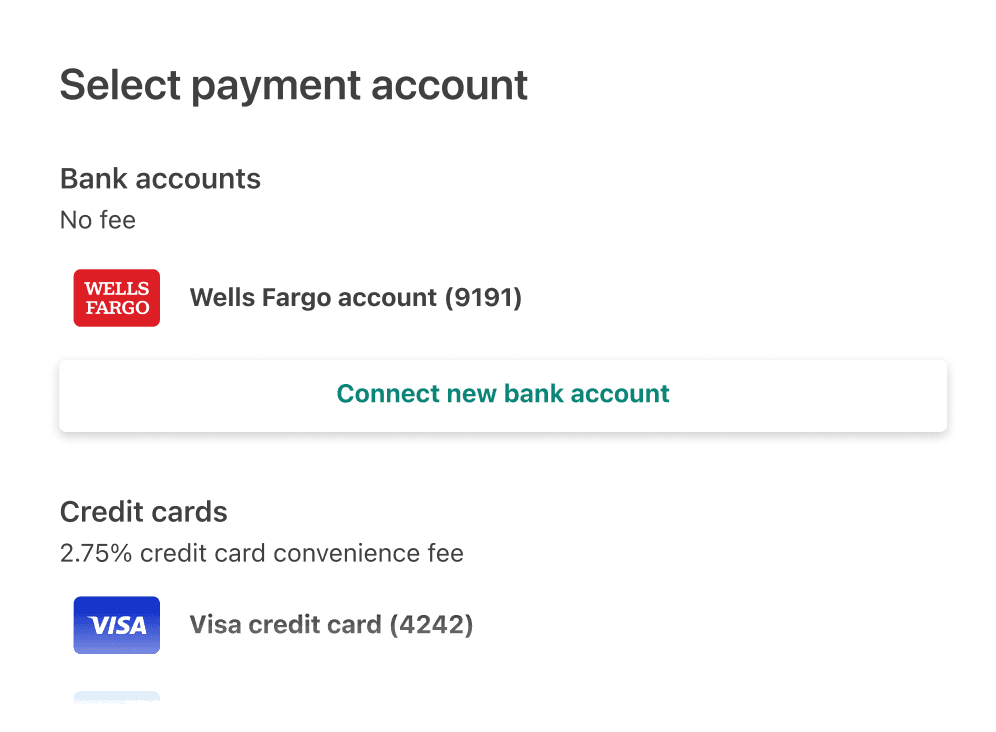Click the No fee label
Screen dimensions: 996x732
click(97, 220)
